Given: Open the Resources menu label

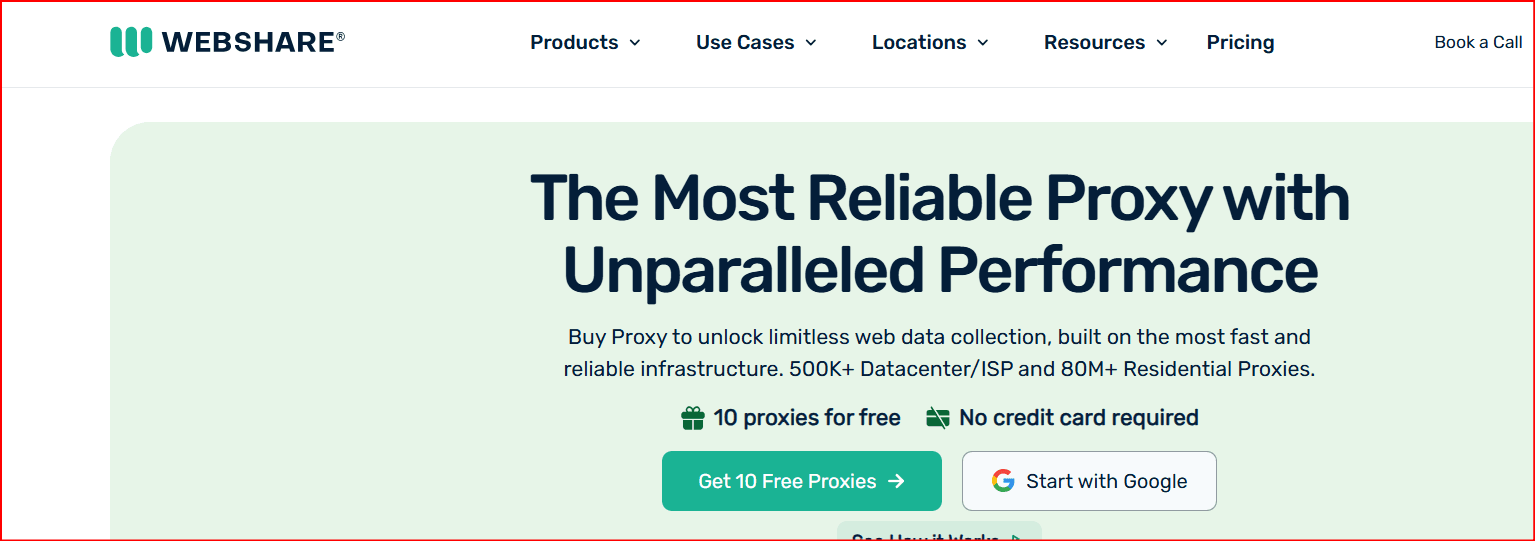Looking at the screenshot, I should [x=1094, y=43].
